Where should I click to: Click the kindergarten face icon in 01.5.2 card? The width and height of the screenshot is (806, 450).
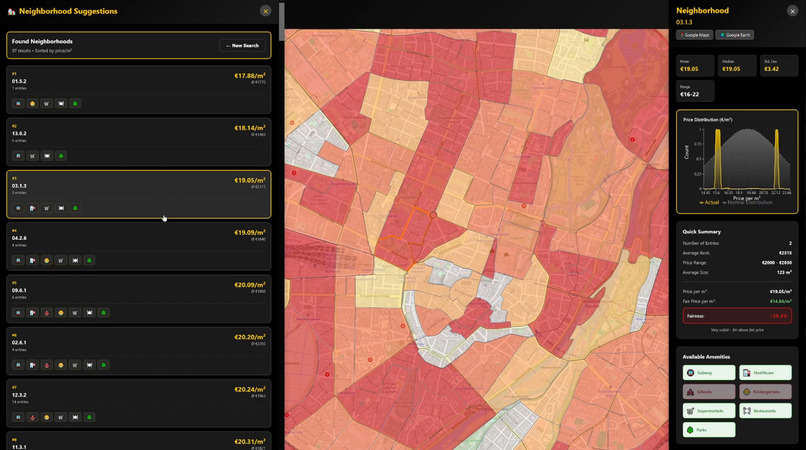pos(32,103)
